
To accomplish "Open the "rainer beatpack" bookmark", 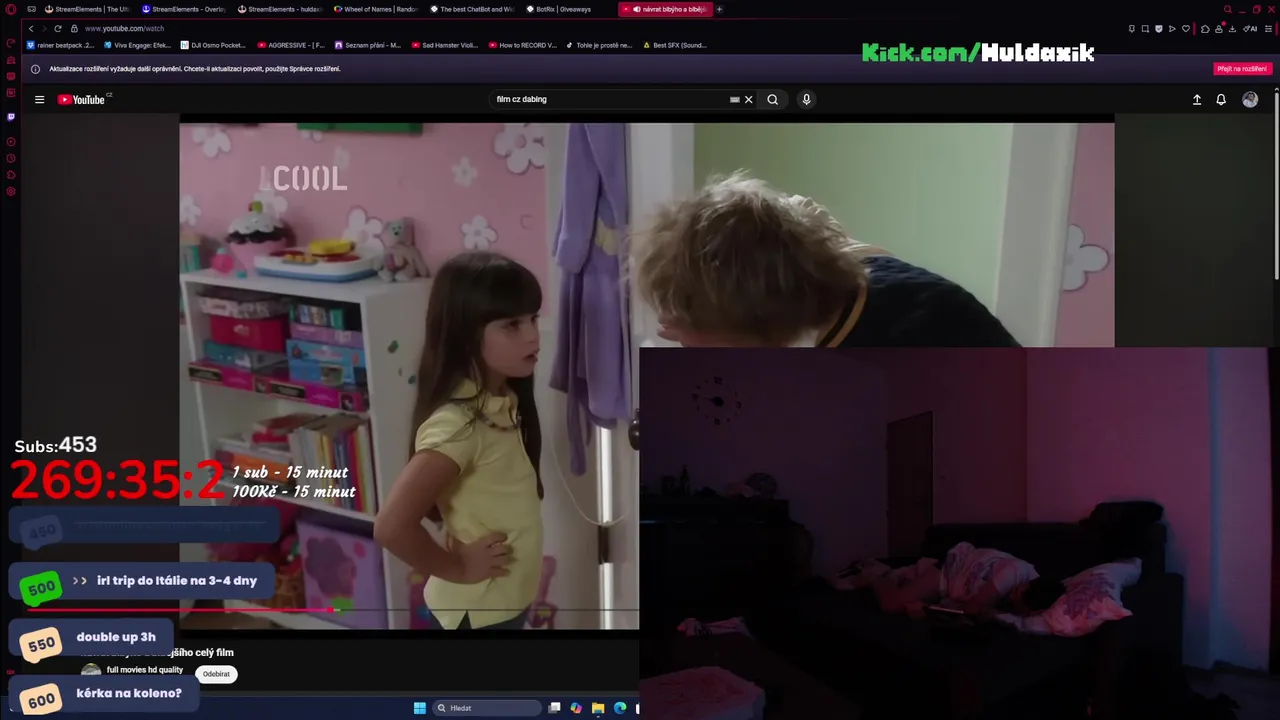I will coord(60,45).
